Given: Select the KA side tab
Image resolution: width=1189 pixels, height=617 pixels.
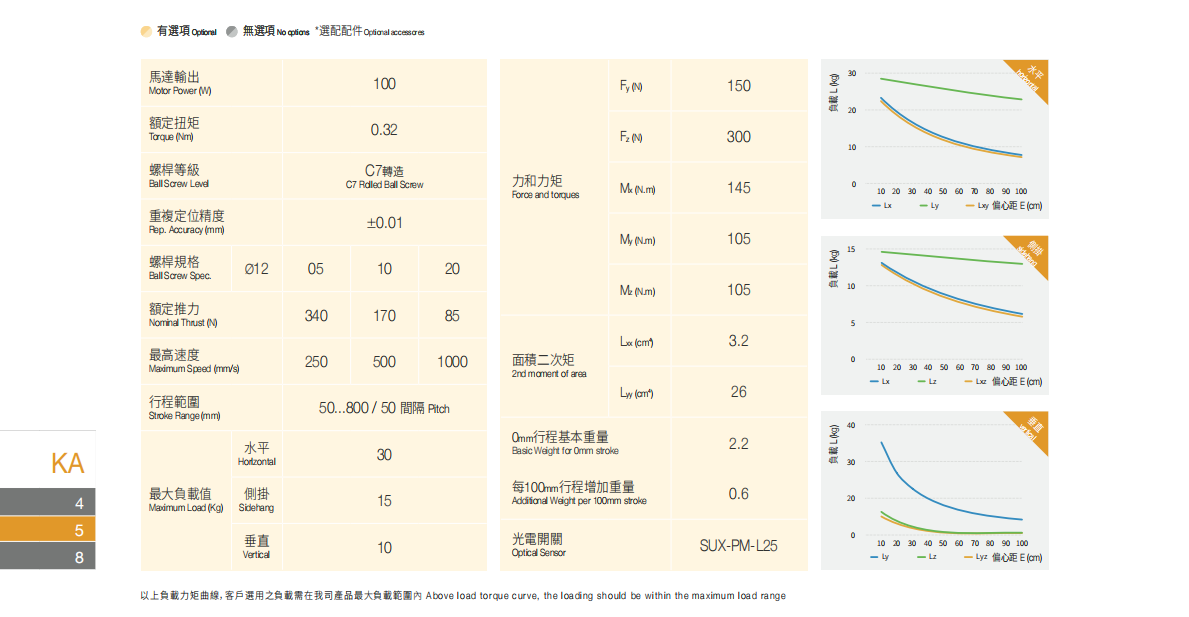Looking at the screenshot, I should click(x=67, y=463).
